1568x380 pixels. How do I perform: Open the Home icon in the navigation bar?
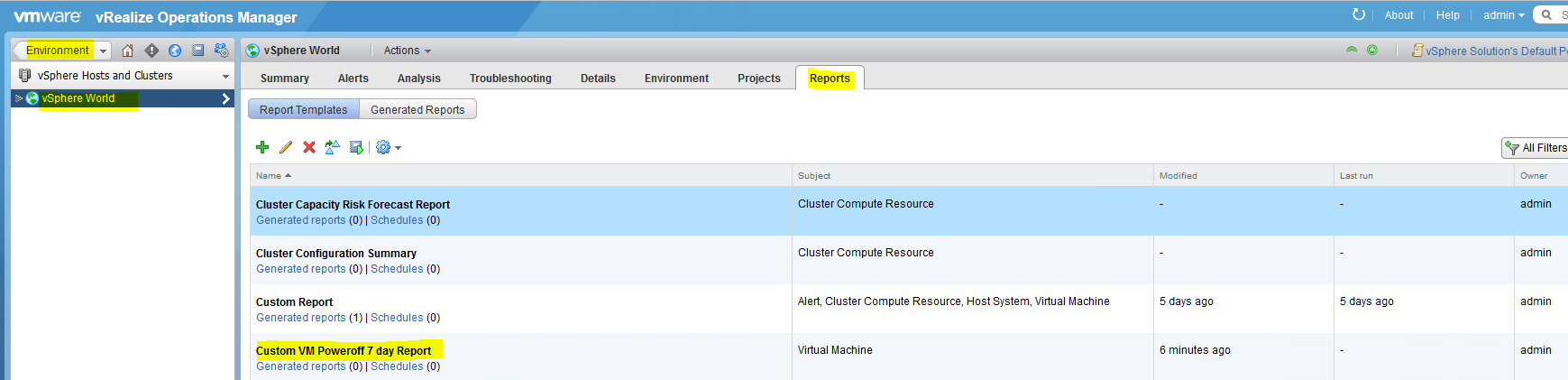click(x=128, y=51)
